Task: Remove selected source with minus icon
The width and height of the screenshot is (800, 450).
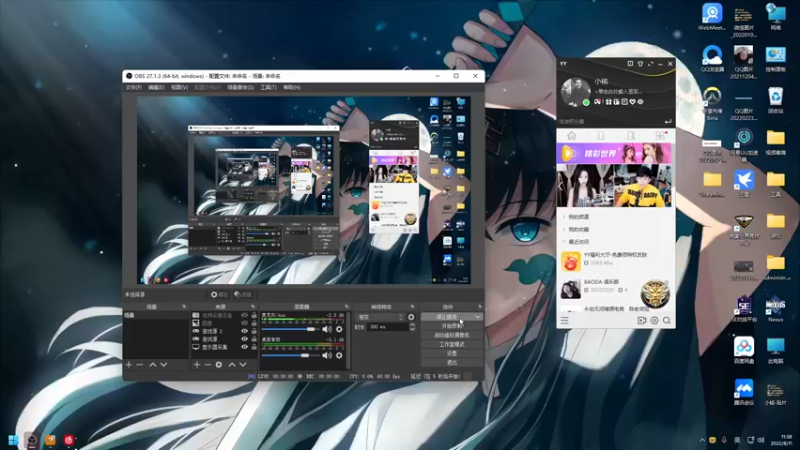Action: tap(208, 365)
